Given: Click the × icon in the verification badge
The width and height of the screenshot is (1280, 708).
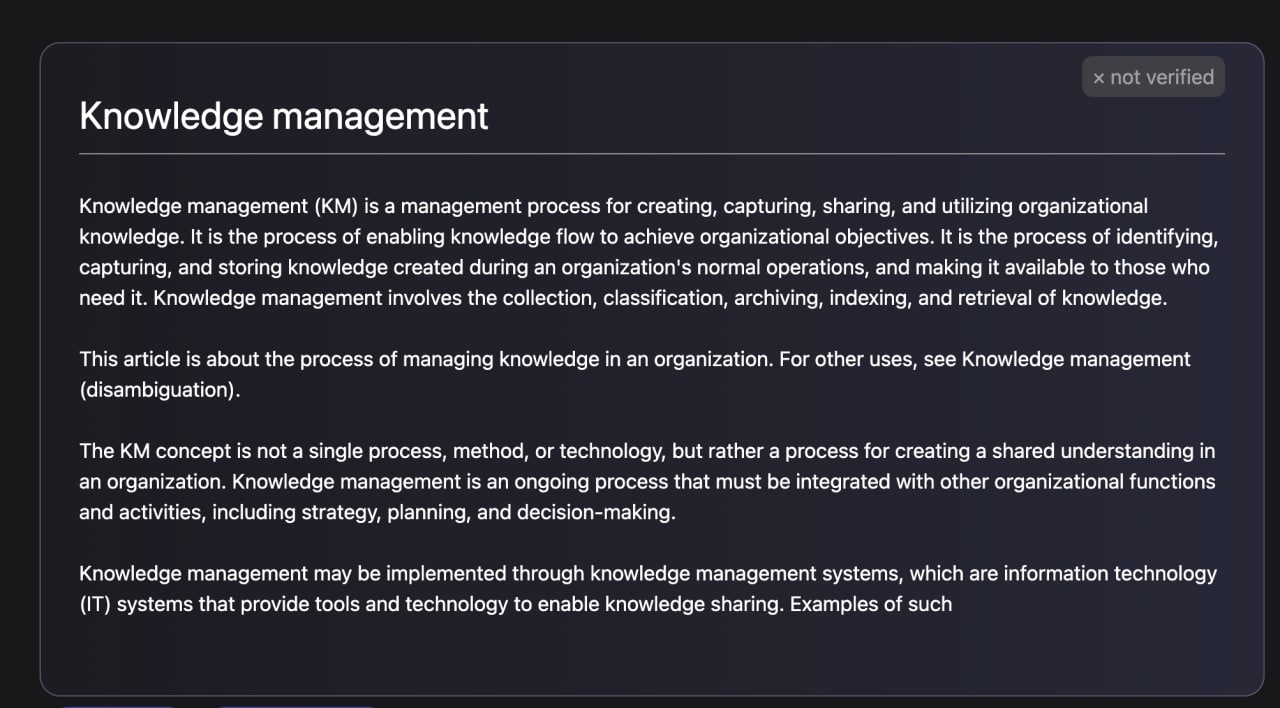Looking at the screenshot, I should point(1099,78).
